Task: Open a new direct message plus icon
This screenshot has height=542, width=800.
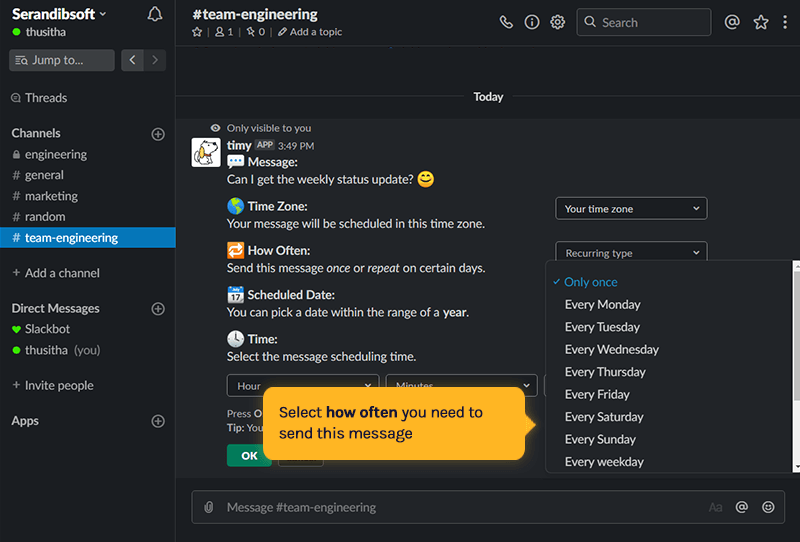Action: (158, 308)
